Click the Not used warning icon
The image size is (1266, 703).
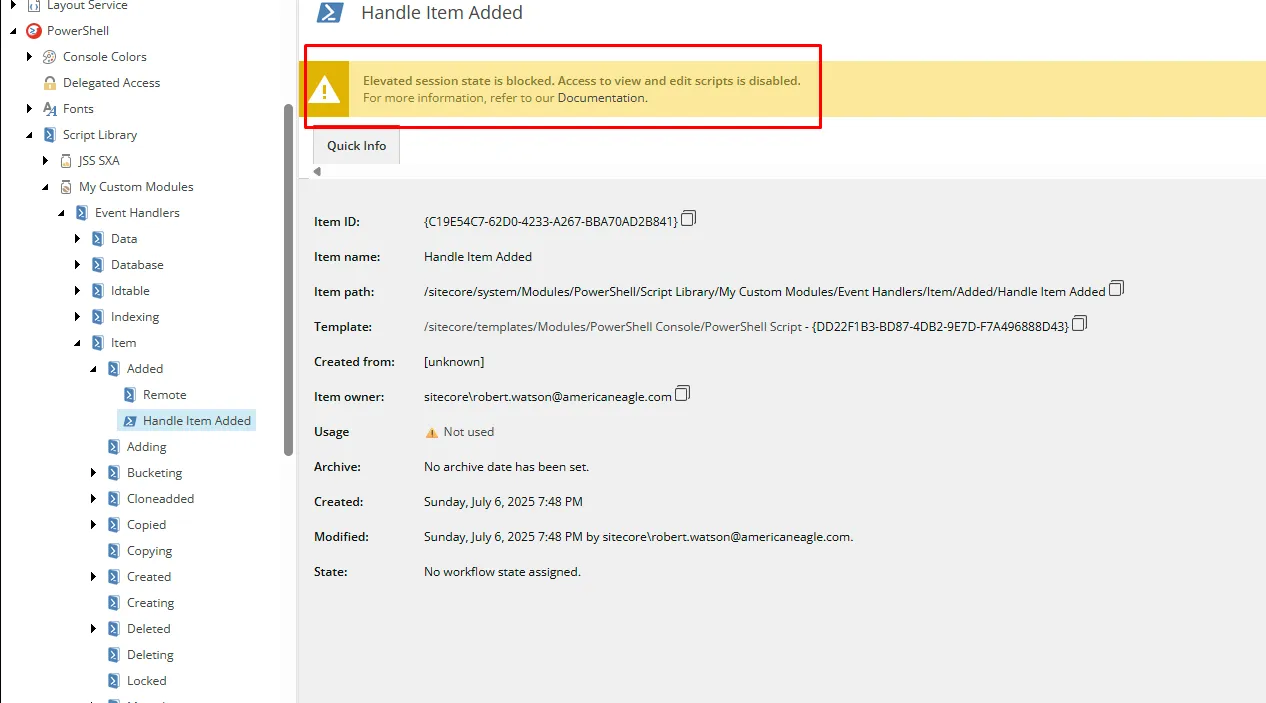coord(432,433)
